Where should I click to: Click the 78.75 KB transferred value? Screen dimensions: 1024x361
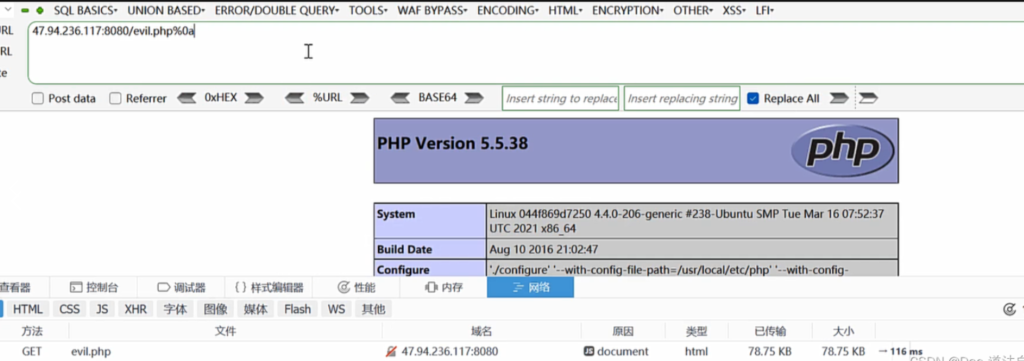coord(770,352)
